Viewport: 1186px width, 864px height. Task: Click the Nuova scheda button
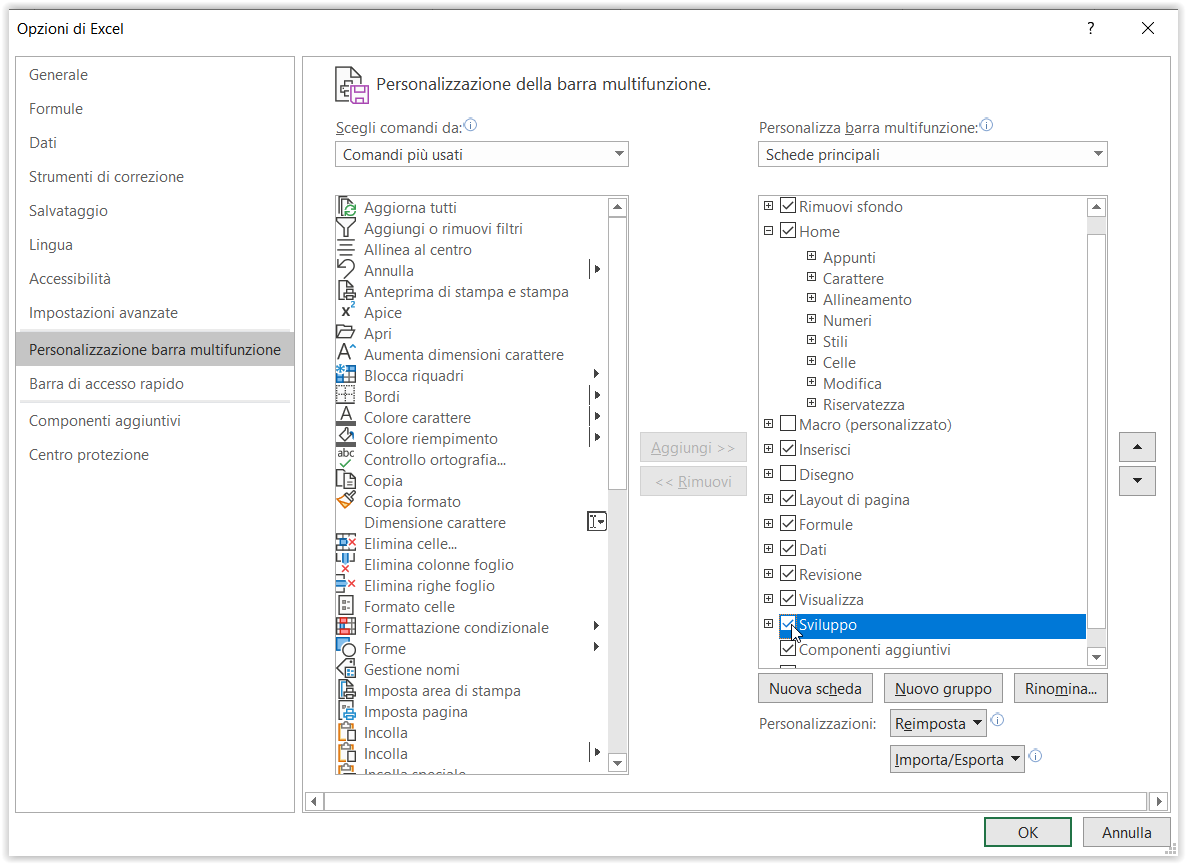tap(815, 688)
